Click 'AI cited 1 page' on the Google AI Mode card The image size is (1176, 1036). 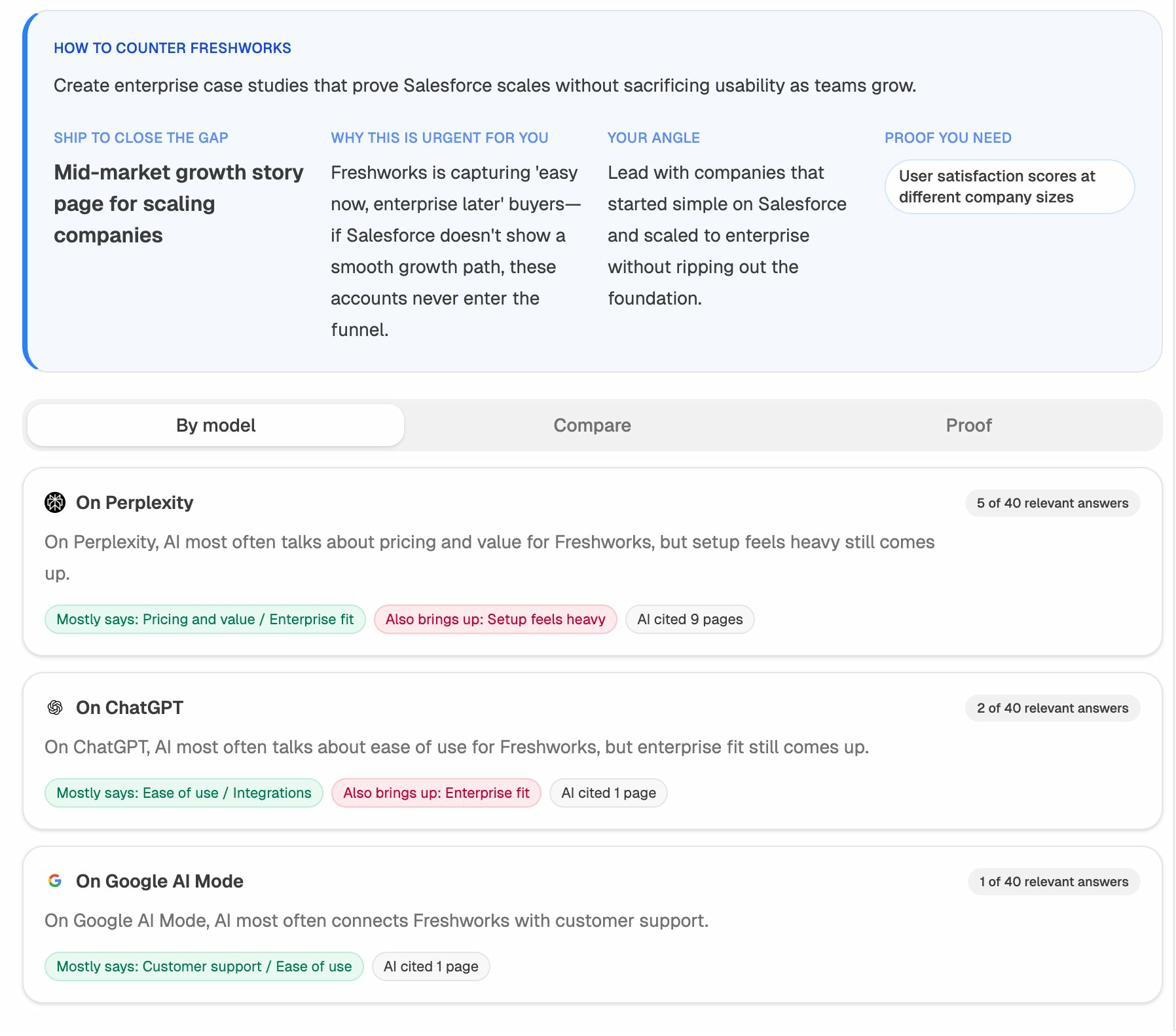pos(431,965)
